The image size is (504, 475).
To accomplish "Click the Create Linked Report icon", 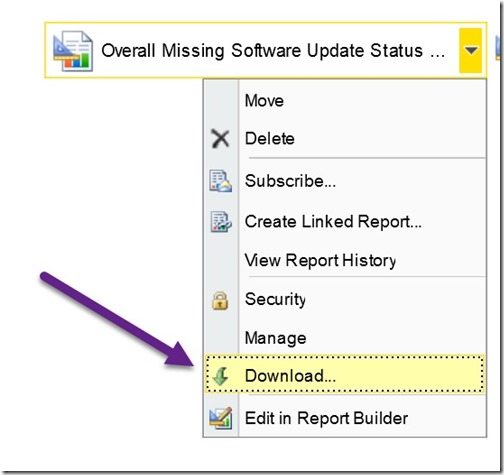I will pyautogui.click(x=221, y=222).
